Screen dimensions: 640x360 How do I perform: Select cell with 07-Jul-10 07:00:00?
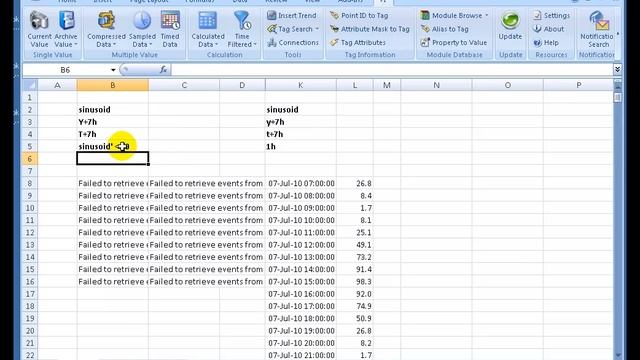(x=301, y=183)
